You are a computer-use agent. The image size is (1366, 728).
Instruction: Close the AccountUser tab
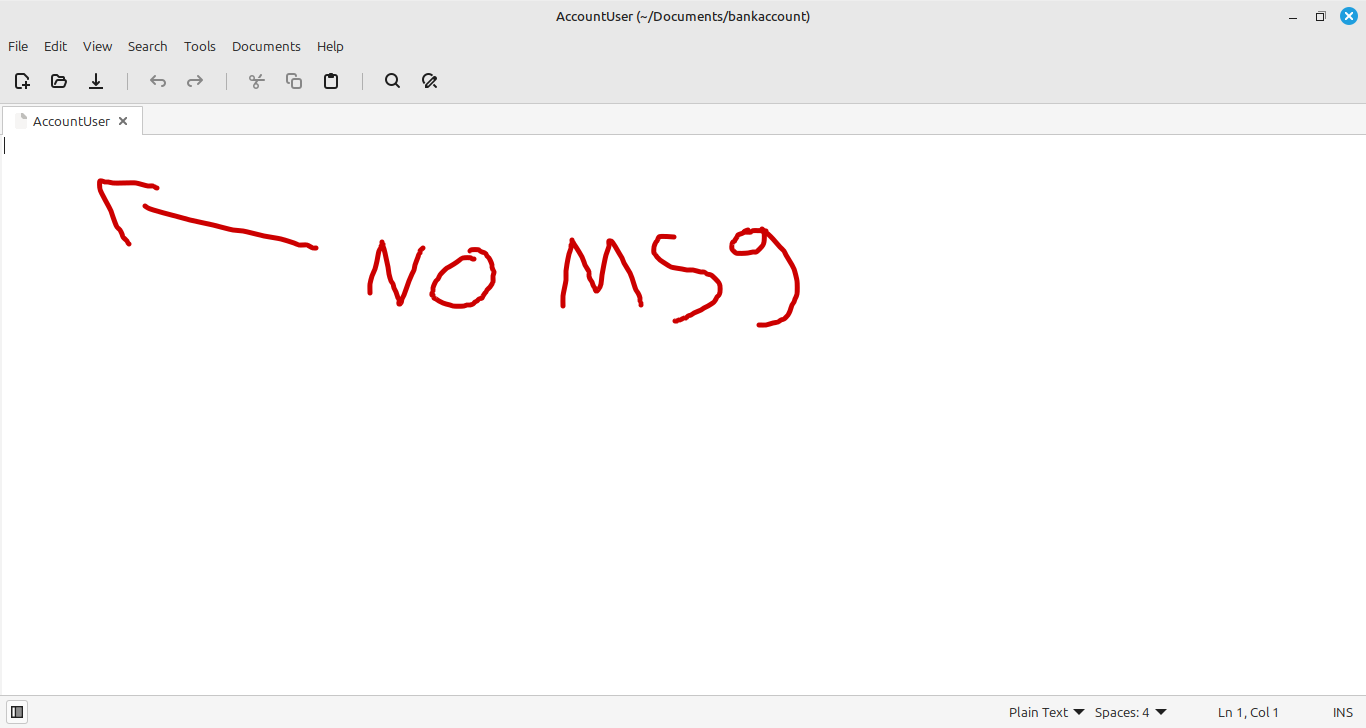[123, 121]
